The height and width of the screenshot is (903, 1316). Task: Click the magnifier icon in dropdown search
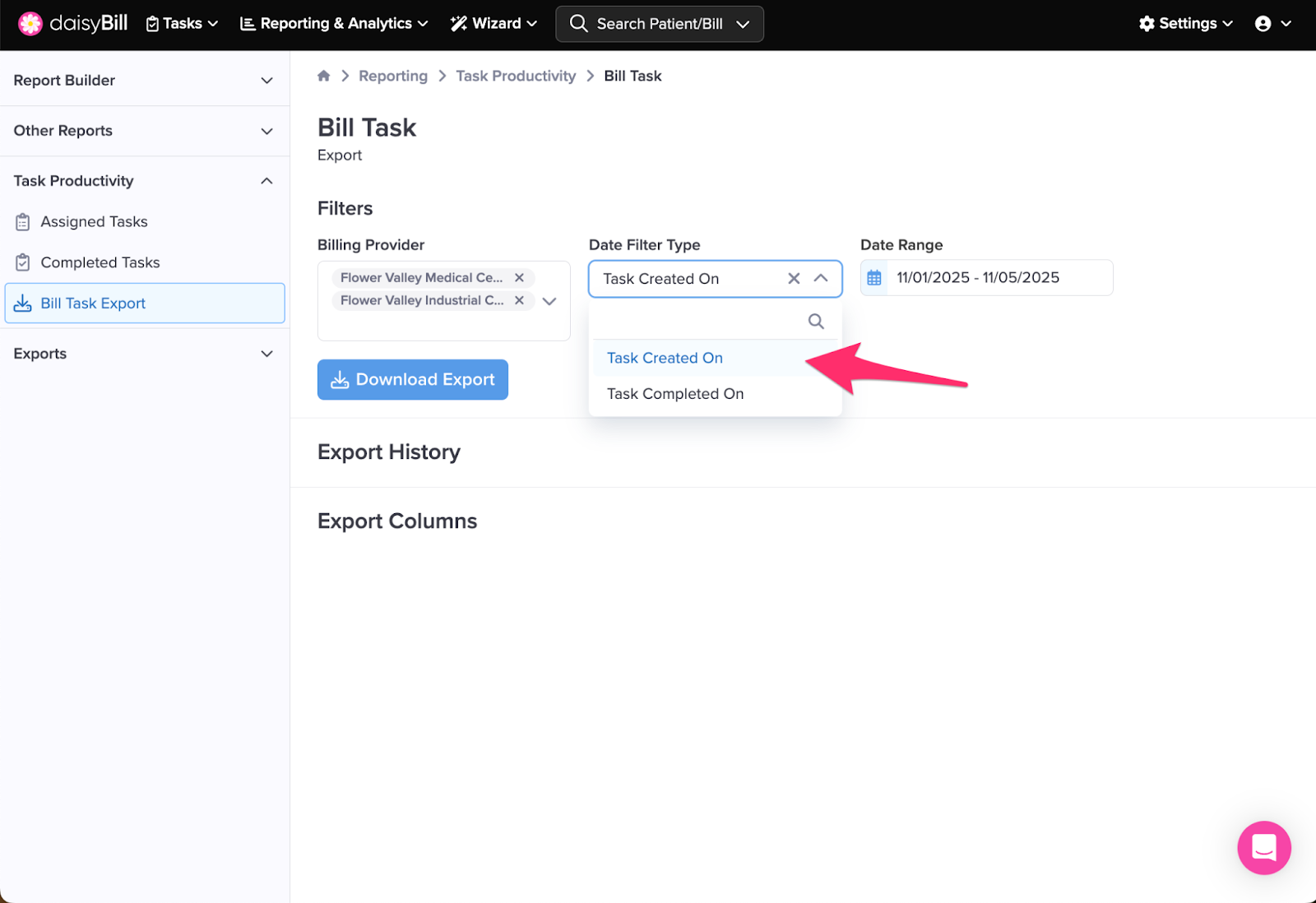(815, 322)
